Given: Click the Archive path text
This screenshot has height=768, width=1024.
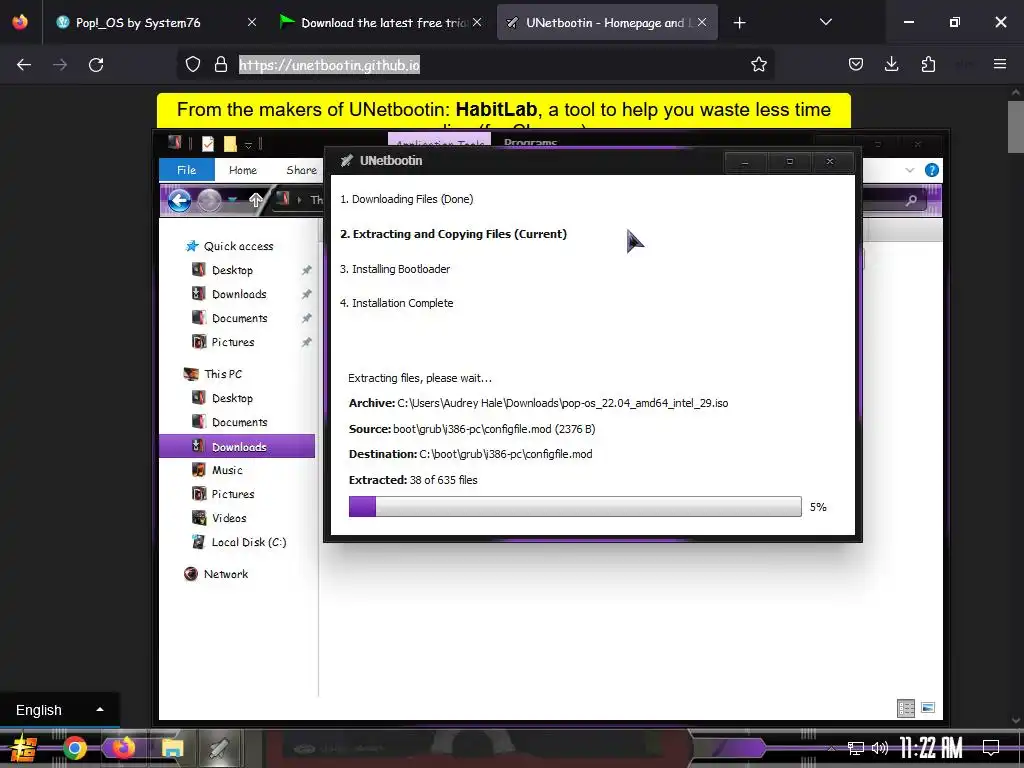Looking at the screenshot, I should [x=538, y=403].
